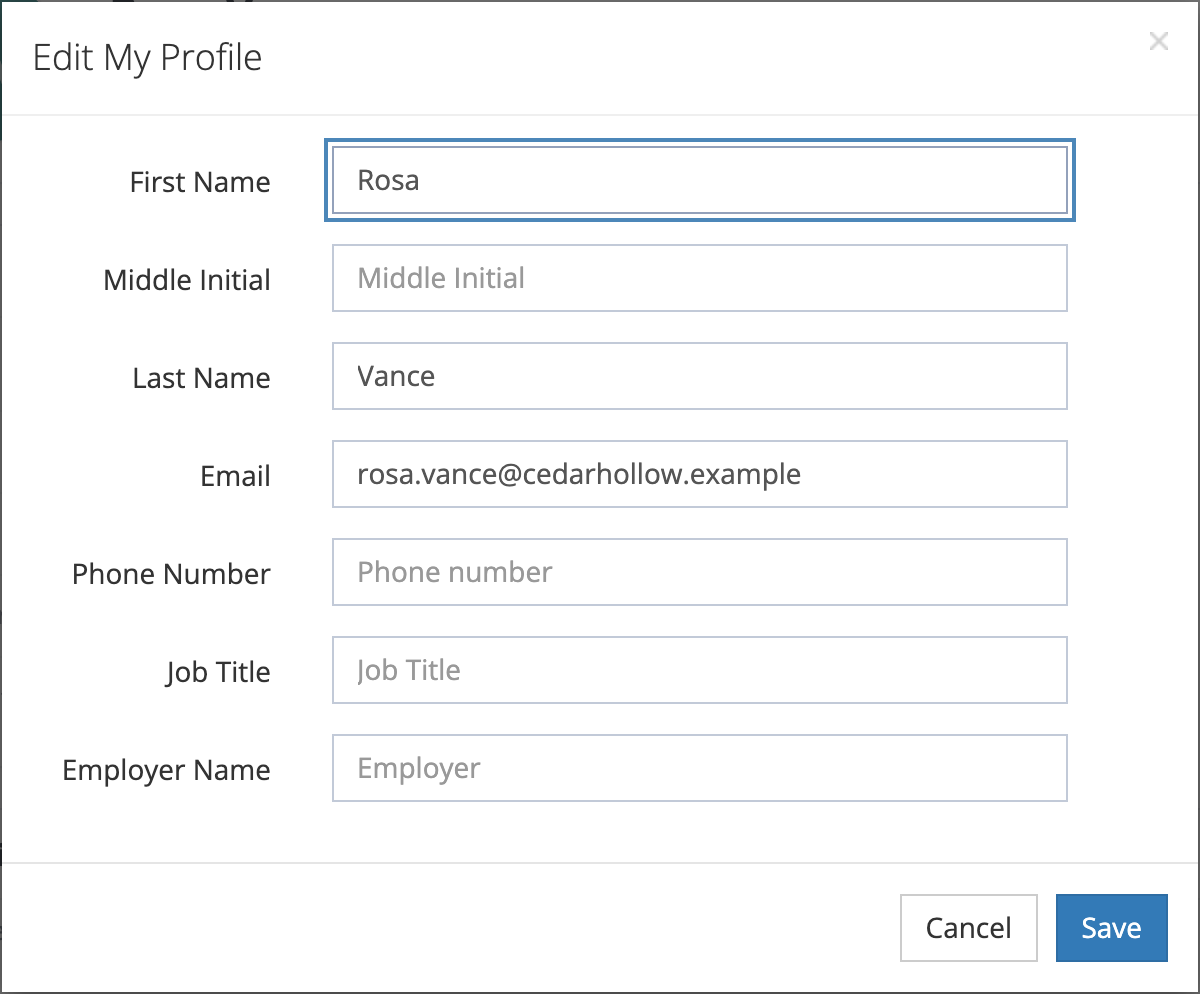Image resolution: width=1200 pixels, height=994 pixels.
Task: Select the Last Name field with Vance
Action: (700, 376)
